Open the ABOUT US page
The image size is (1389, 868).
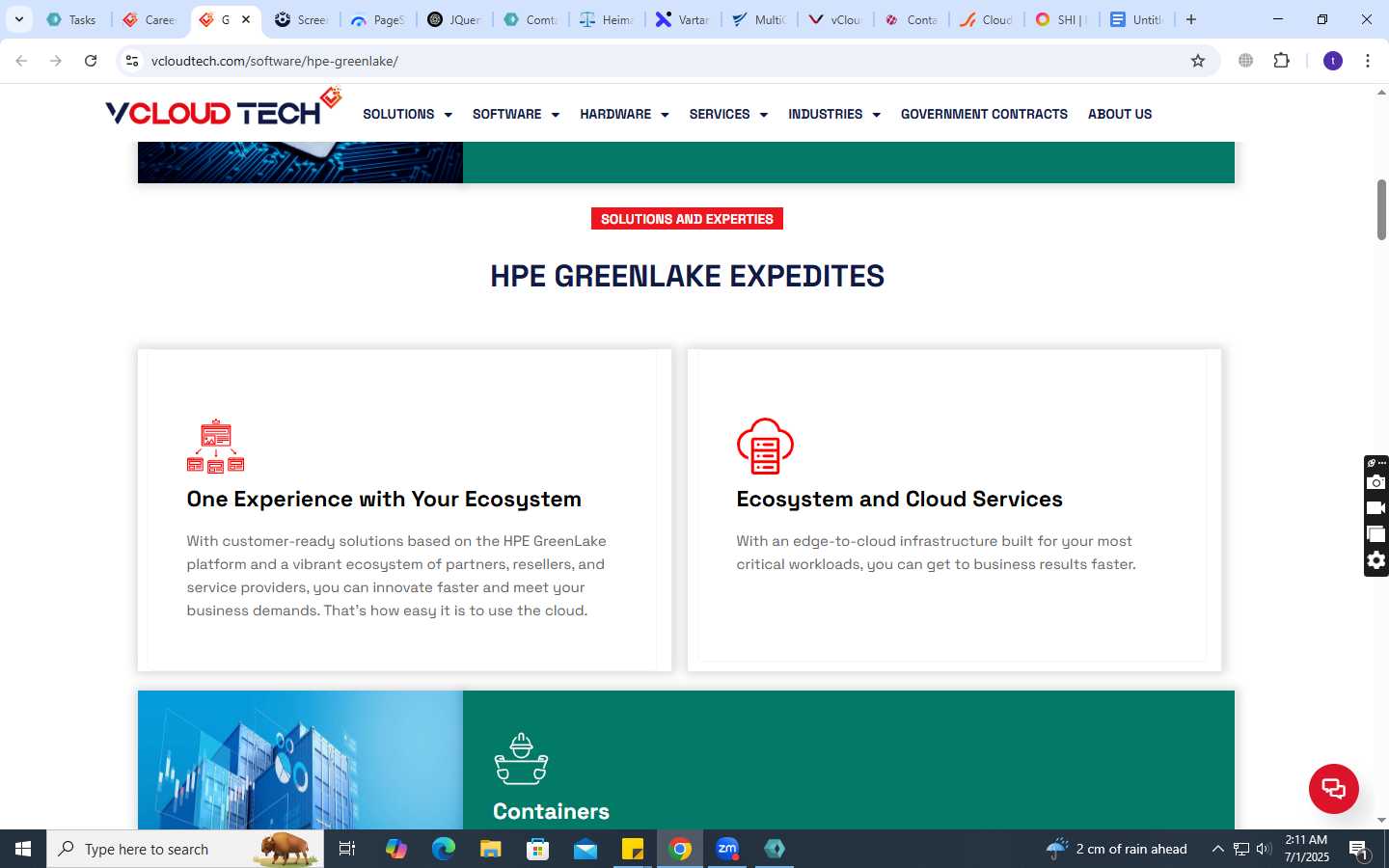[x=1120, y=114]
